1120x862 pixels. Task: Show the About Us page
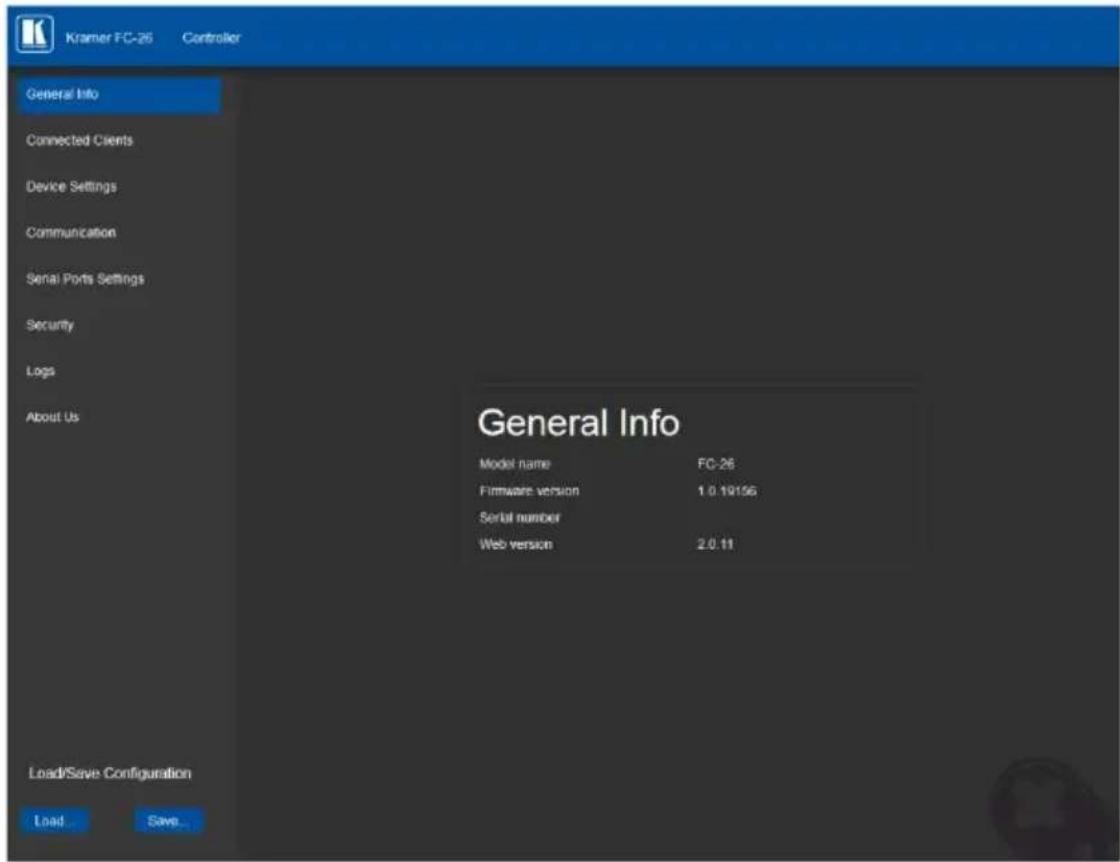coord(52,417)
